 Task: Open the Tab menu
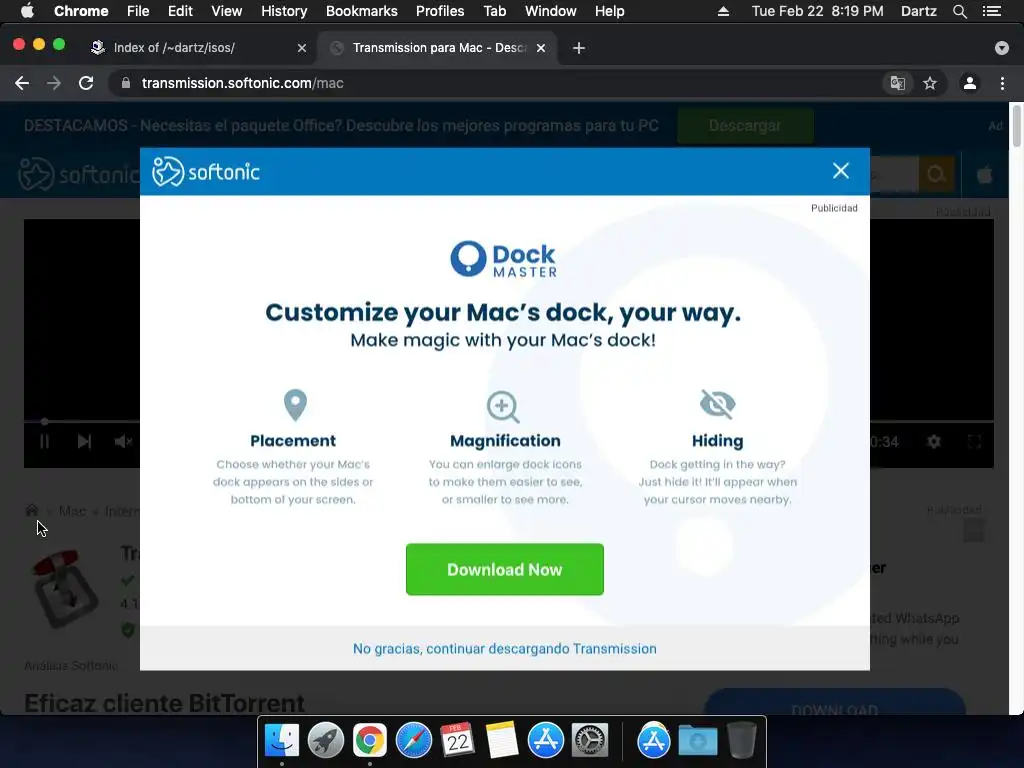tap(495, 11)
